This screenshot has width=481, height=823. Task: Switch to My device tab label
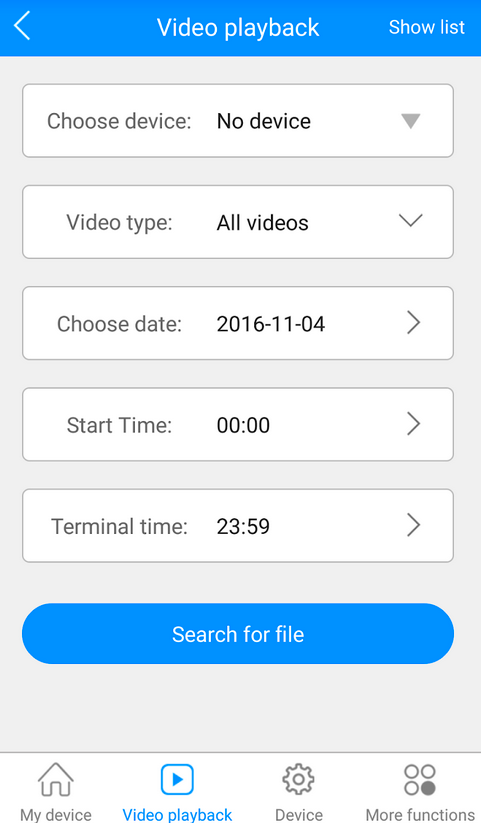click(x=56, y=815)
